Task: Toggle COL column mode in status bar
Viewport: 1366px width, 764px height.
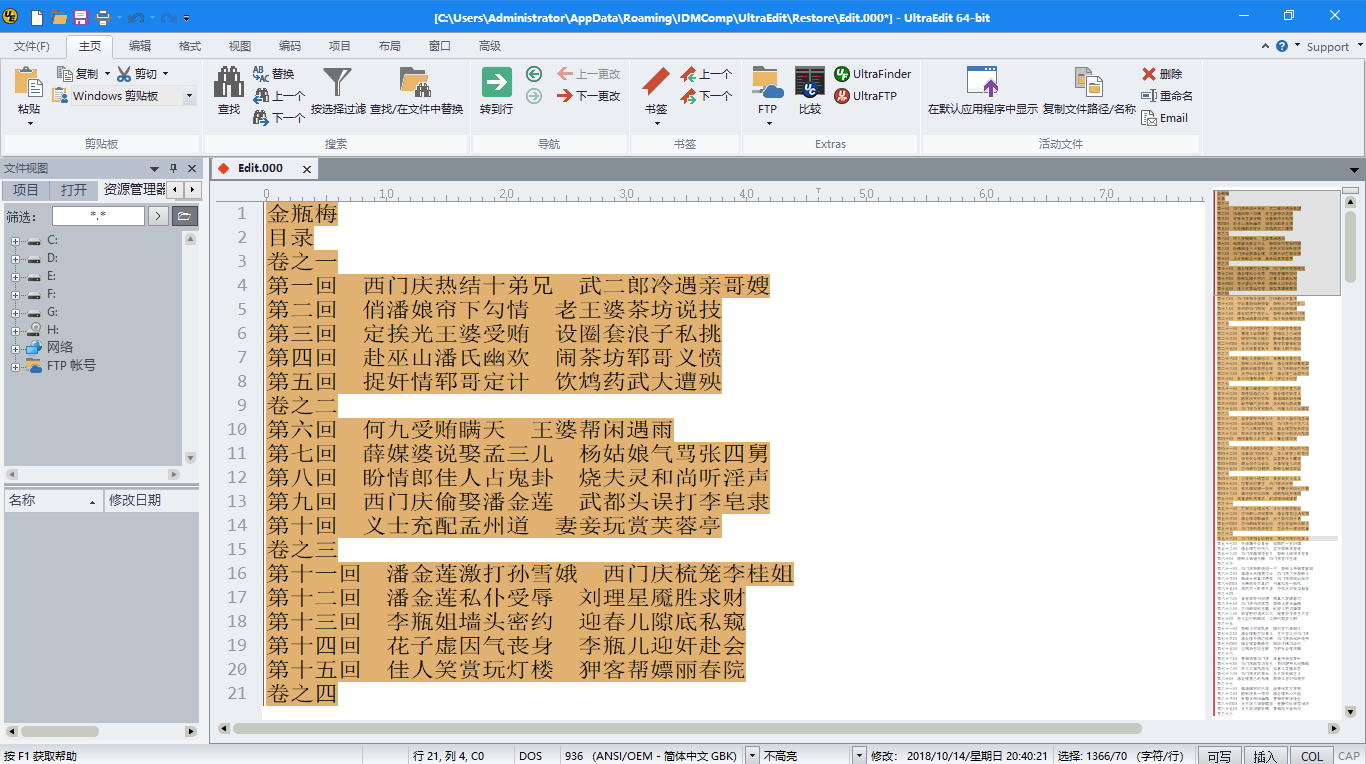Action: (1312, 756)
